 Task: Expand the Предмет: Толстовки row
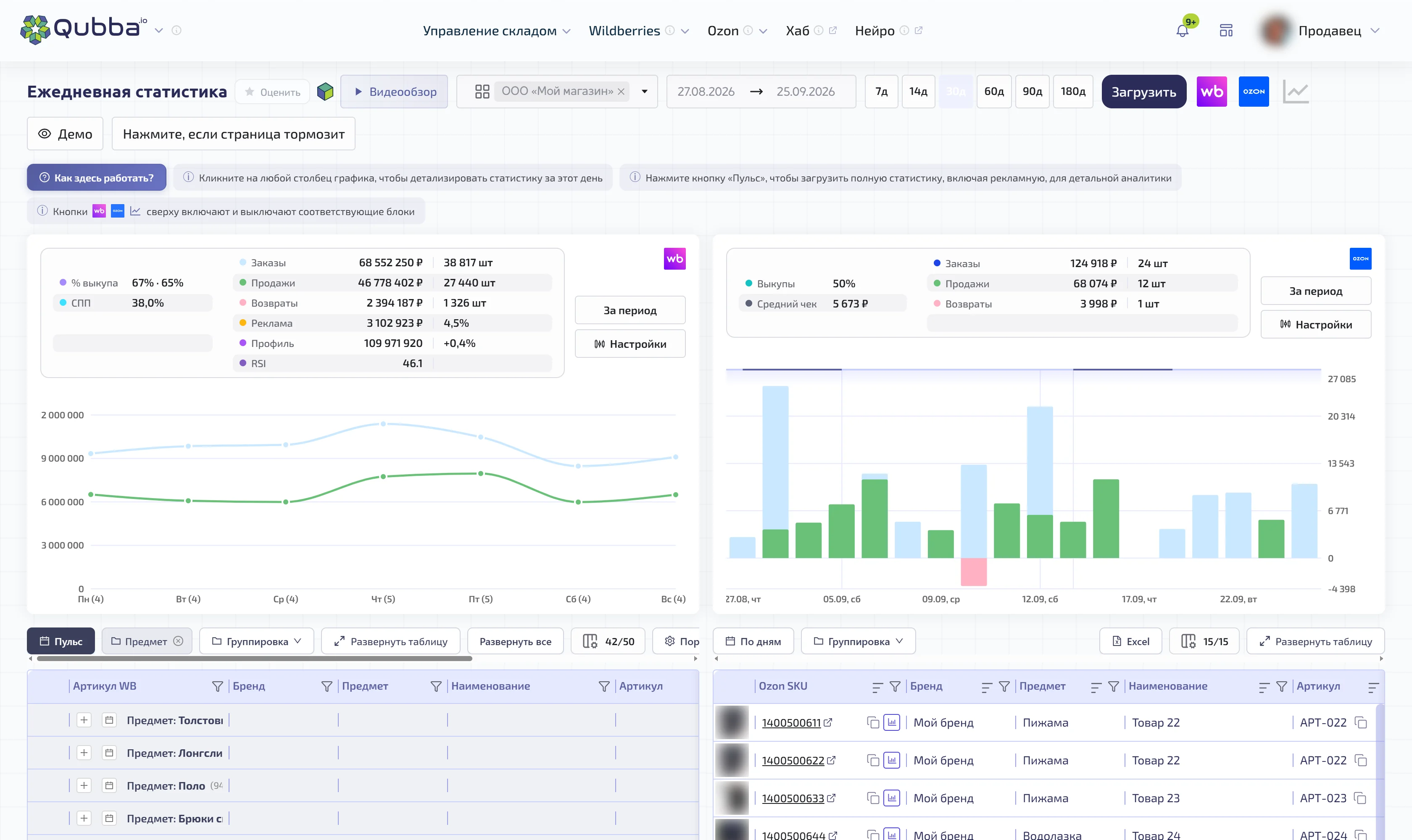[84, 720]
